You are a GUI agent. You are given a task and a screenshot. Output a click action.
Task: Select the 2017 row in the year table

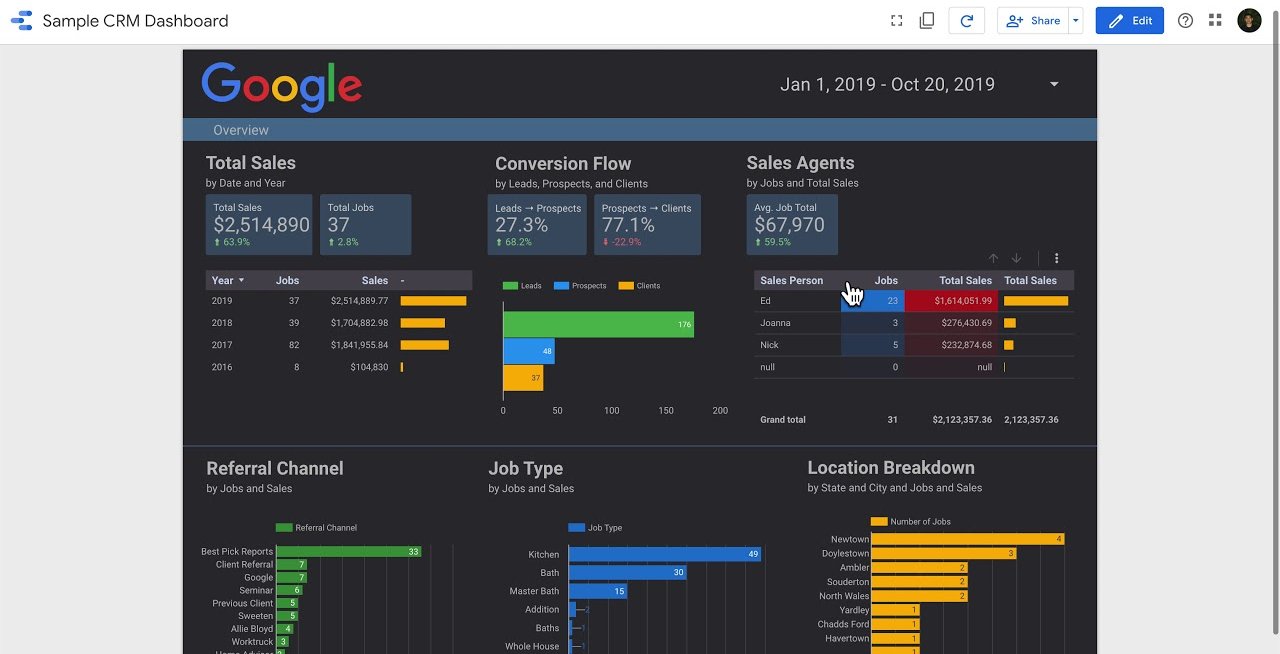point(338,345)
